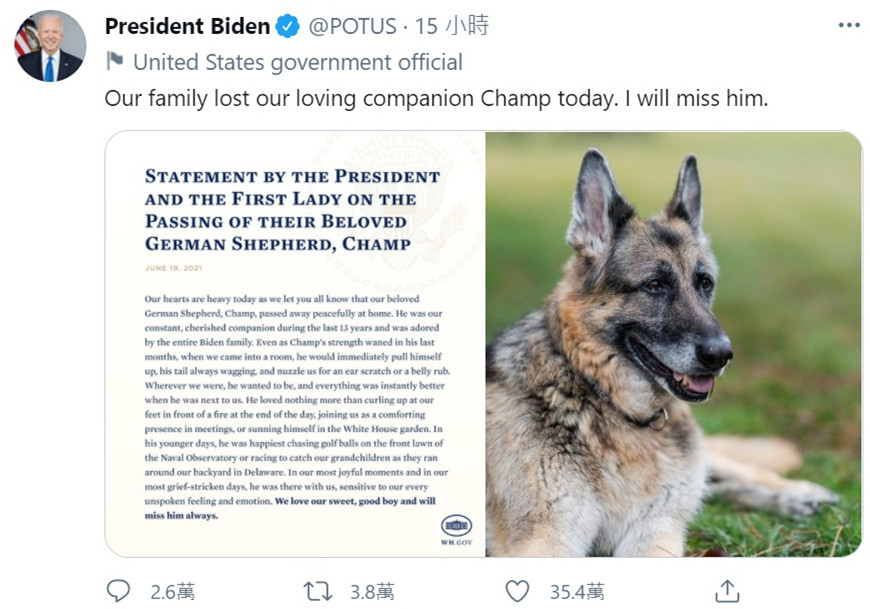Click the United States government official label
This screenshot has width=870, height=609.
pos(298,62)
